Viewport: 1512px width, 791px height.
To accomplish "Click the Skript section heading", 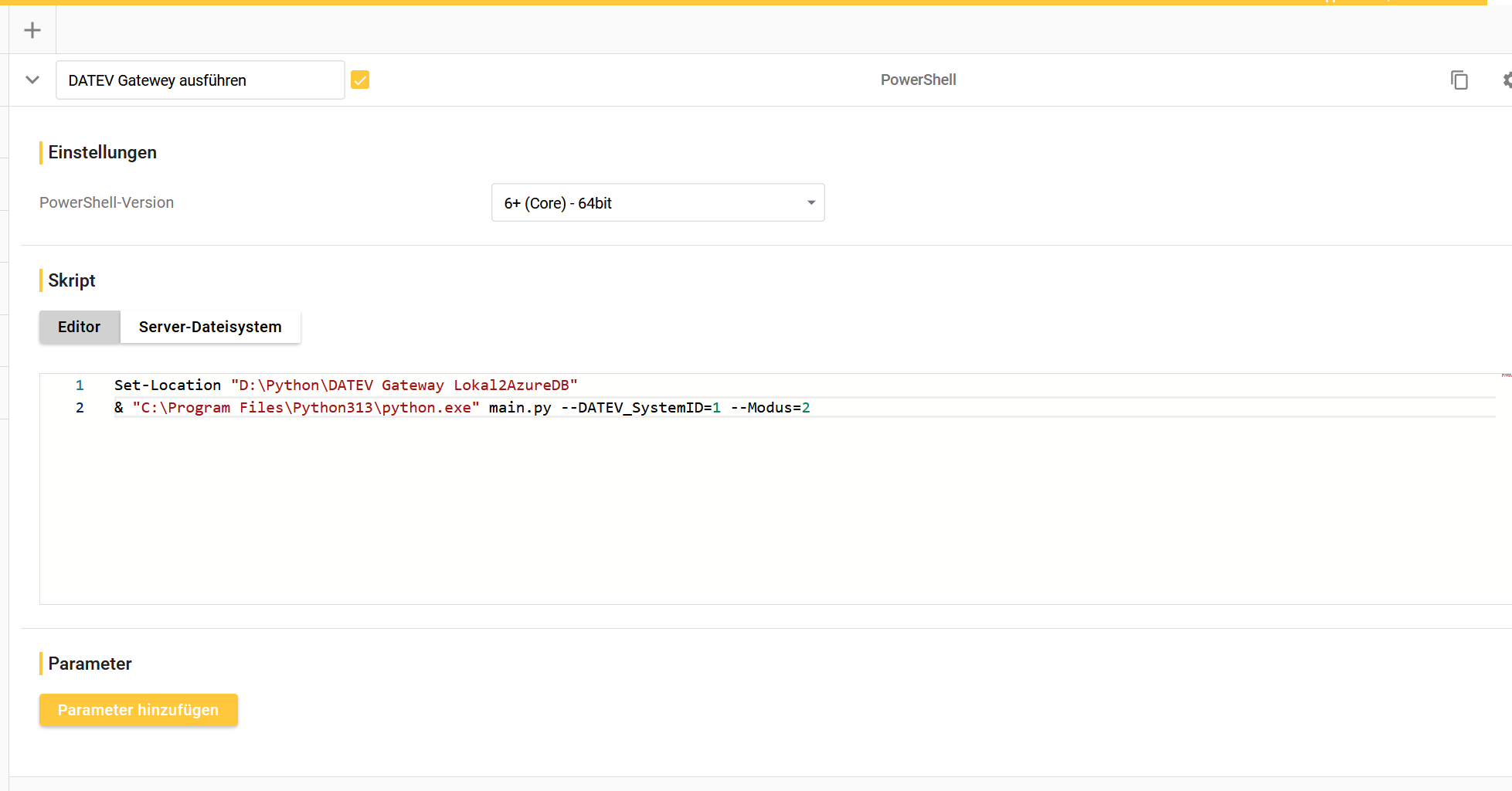I will (72, 280).
